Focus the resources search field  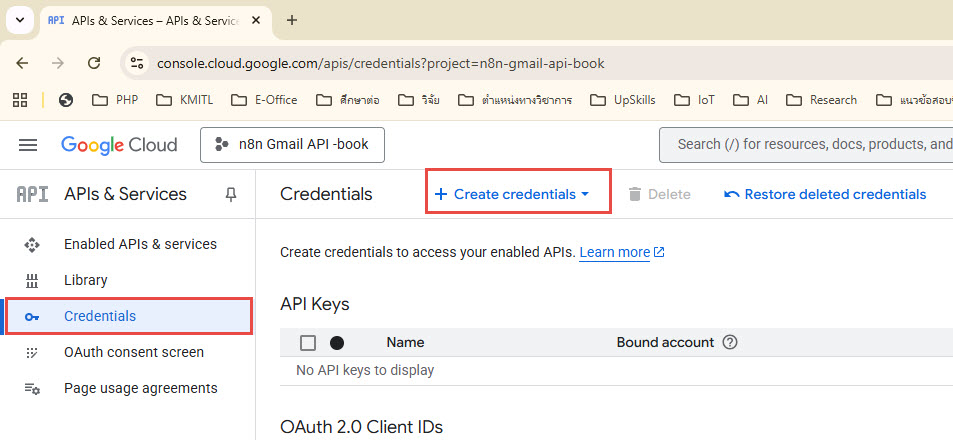(x=810, y=144)
